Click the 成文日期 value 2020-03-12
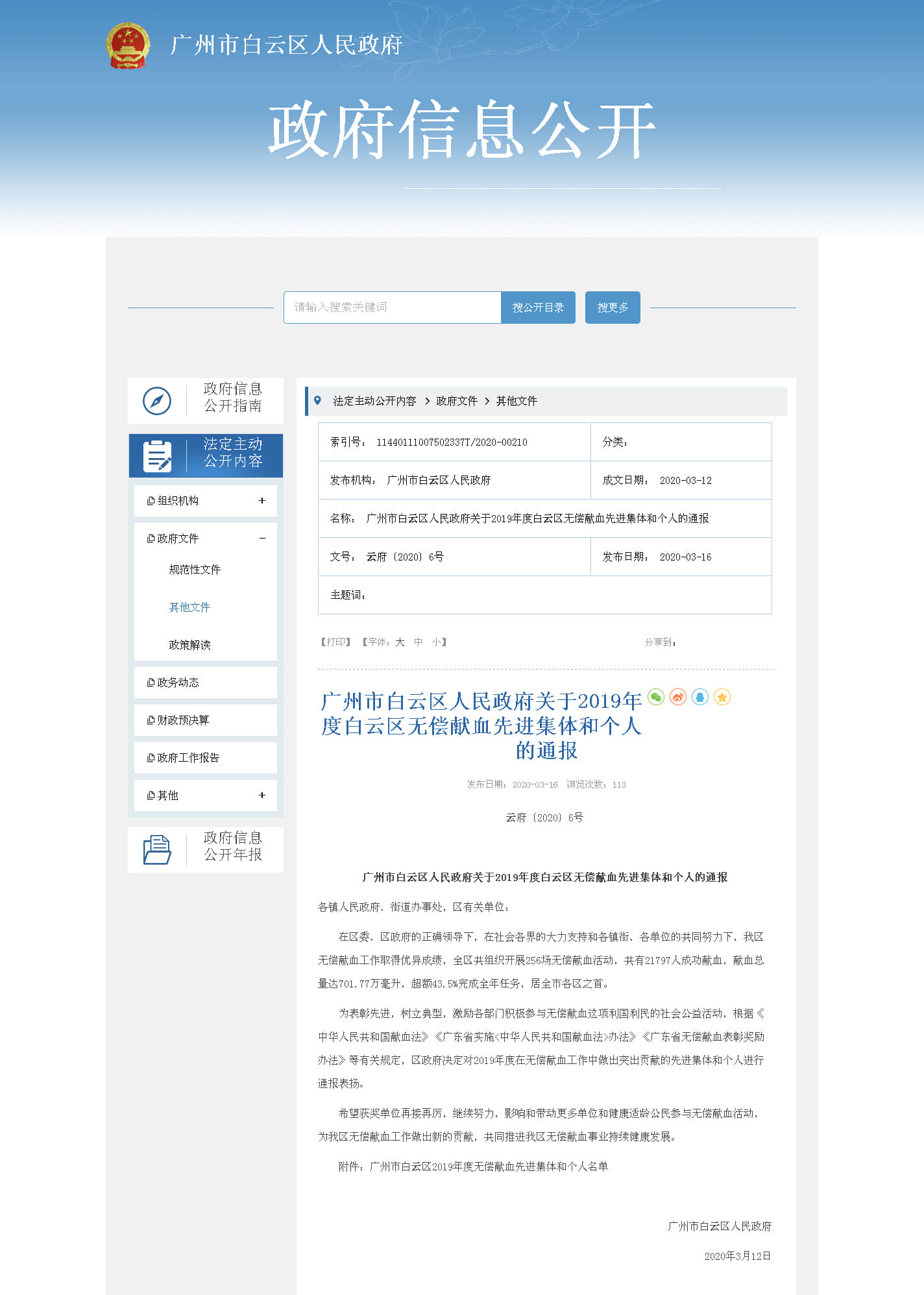This screenshot has width=924, height=1295. (x=685, y=481)
